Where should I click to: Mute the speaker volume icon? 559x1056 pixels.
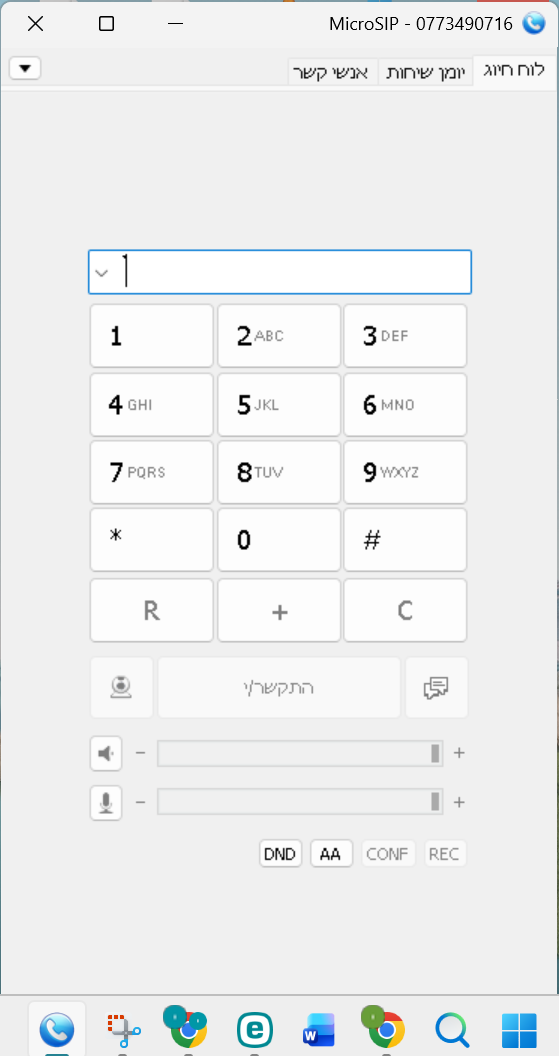point(106,753)
